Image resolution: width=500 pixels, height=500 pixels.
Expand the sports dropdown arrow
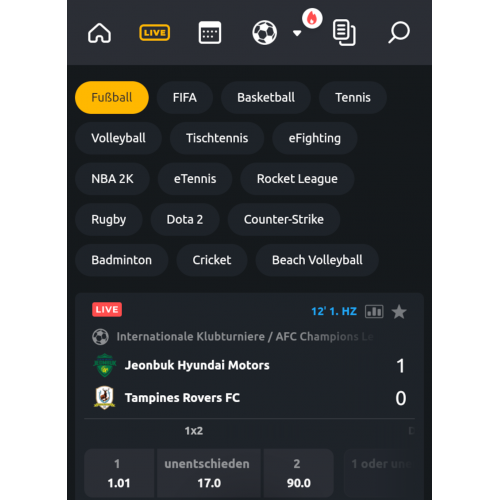297,33
